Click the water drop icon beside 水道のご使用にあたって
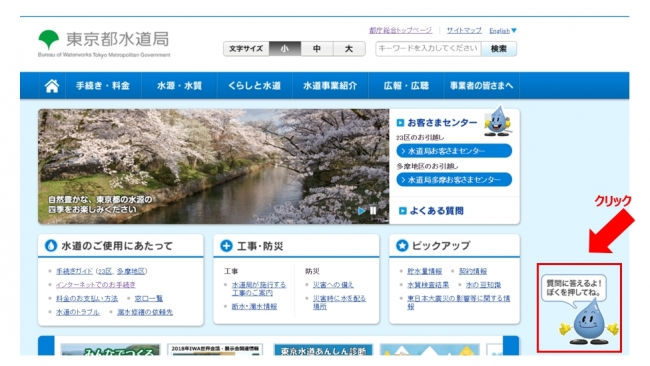This screenshot has height=366, width=650. (51, 246)
